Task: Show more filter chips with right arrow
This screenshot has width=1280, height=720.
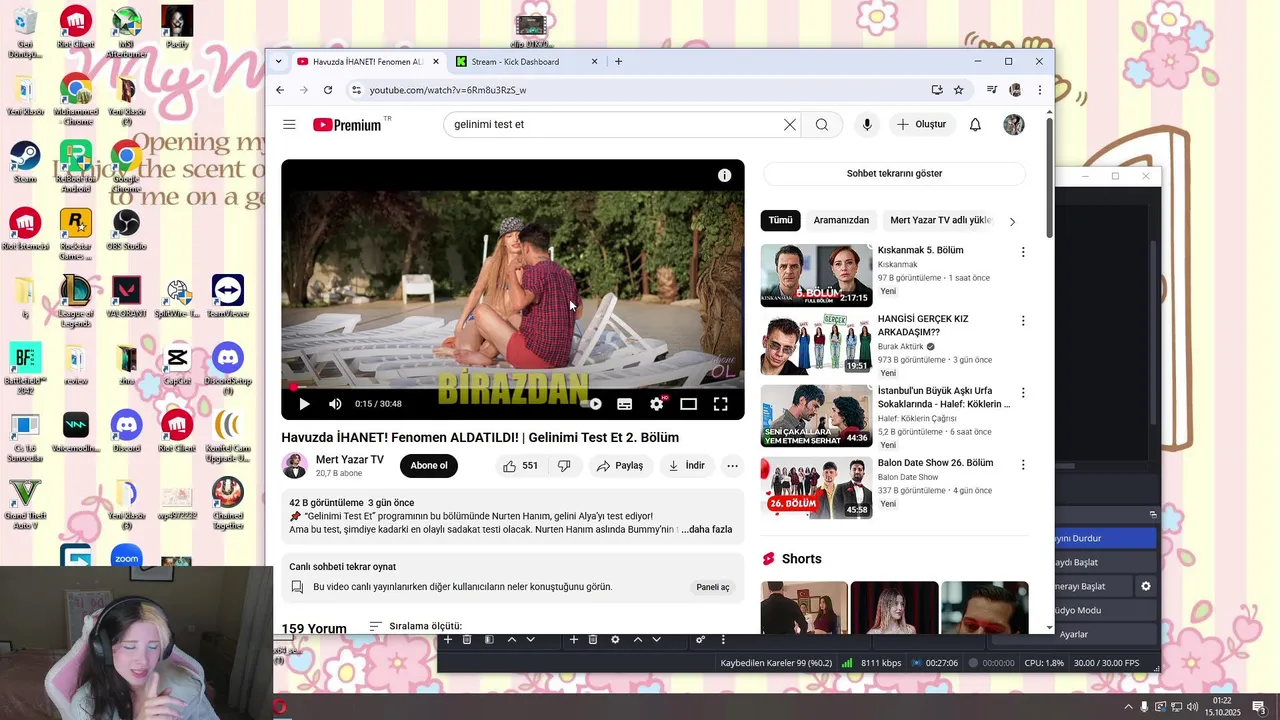Action: (x=1012, y=221)
